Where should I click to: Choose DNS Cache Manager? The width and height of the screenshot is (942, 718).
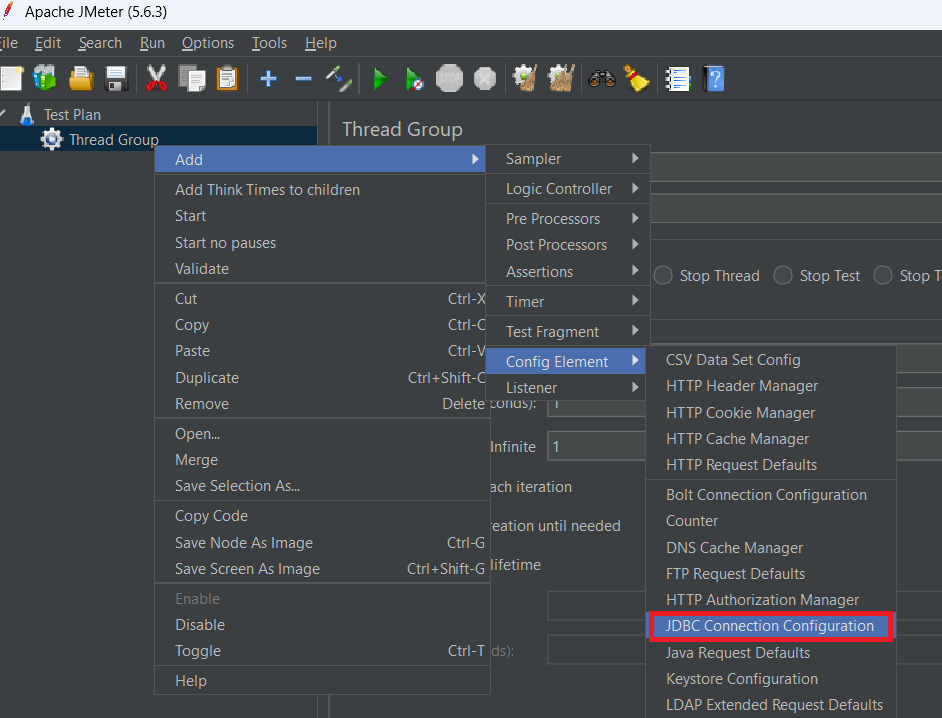coord(771,547)
